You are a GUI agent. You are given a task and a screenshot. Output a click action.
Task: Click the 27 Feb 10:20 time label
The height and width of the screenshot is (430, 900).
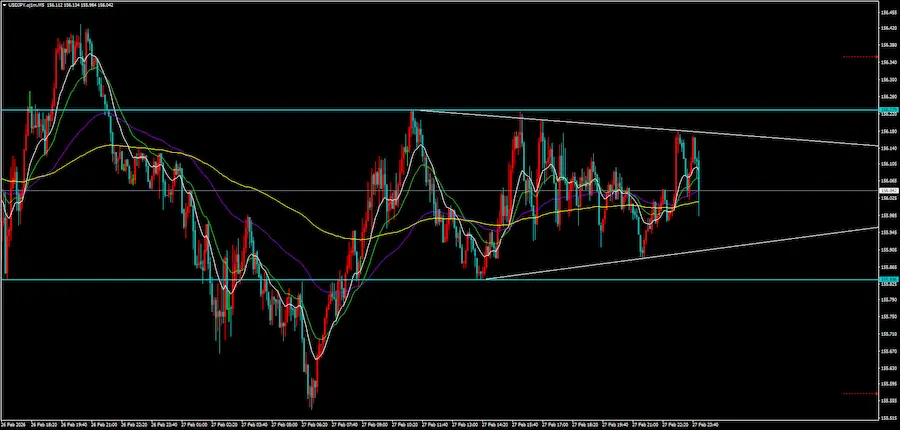point(406,423)
